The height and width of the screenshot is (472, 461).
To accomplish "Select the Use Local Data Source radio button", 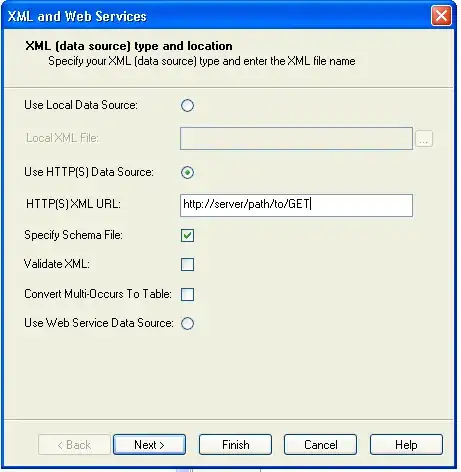I will 187,105.
